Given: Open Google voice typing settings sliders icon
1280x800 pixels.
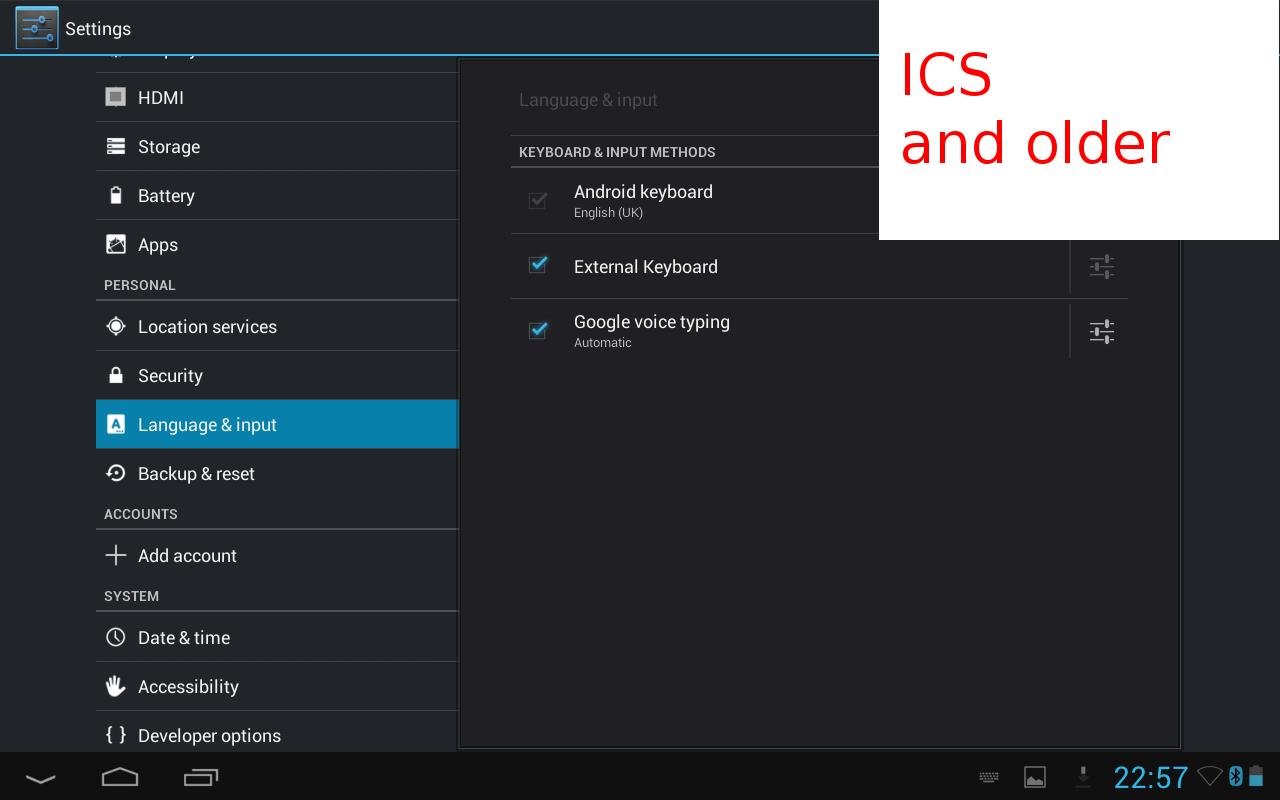Looking at the screenshot, I should (x=1101, y=331).
